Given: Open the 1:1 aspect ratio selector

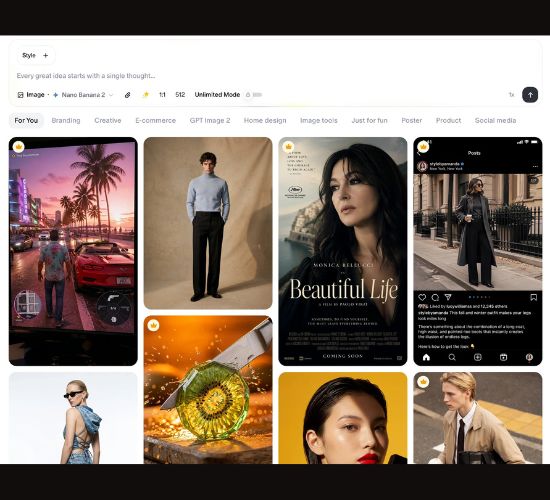Looking at the screenshot, I should pyautogui.click(x=162, y=95).
